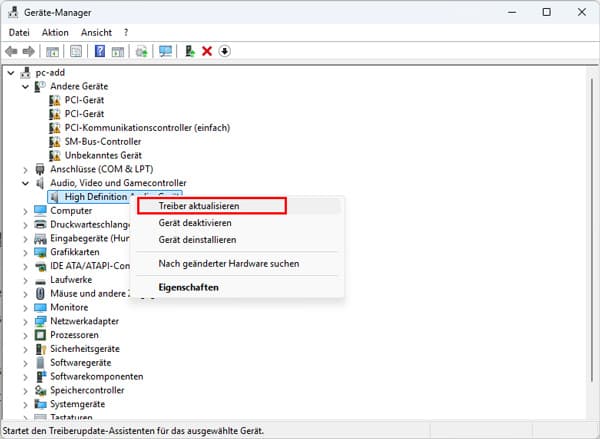Click the blue question mark help icon
Viewport: 600px width, 439px height.
(100, 51)
